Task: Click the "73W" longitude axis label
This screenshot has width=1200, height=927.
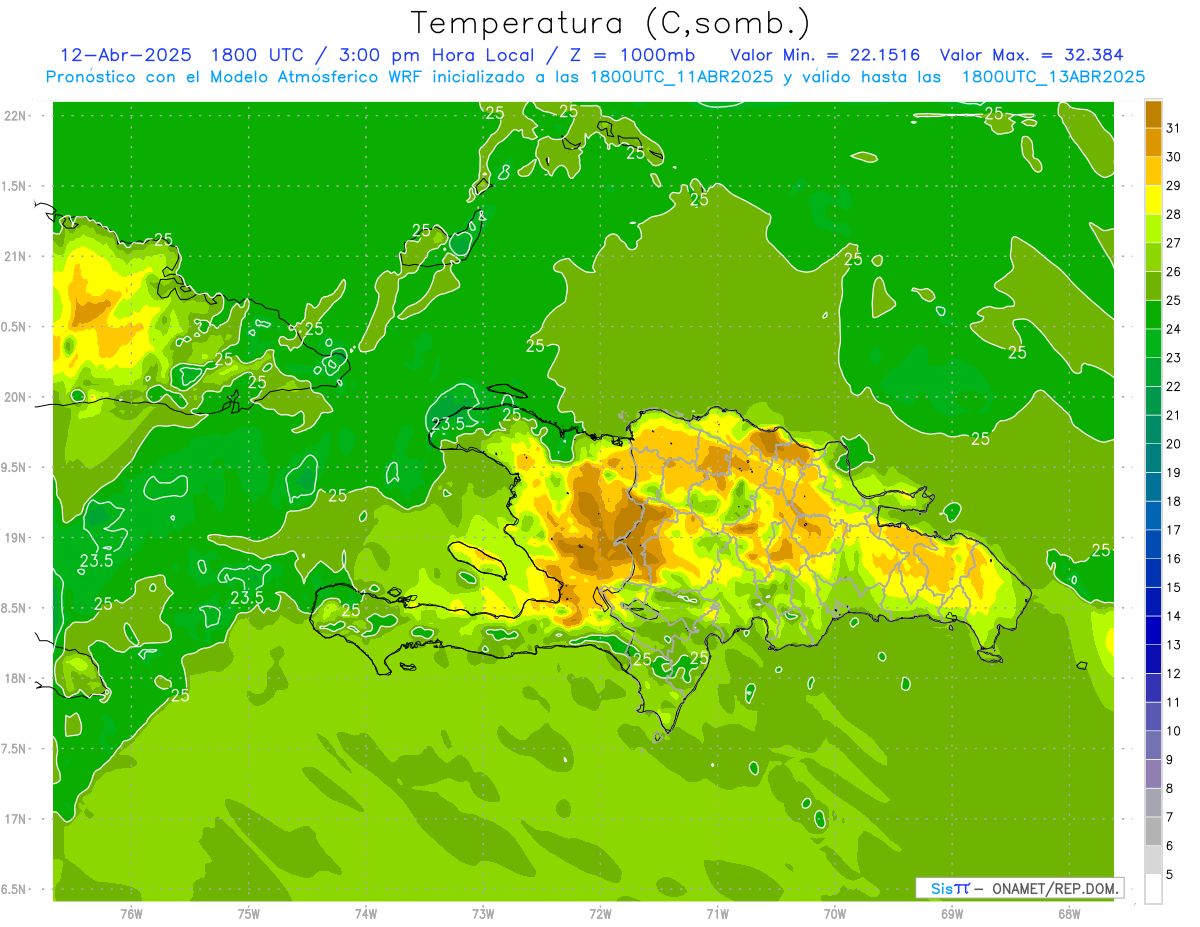Action: (483, 914)
